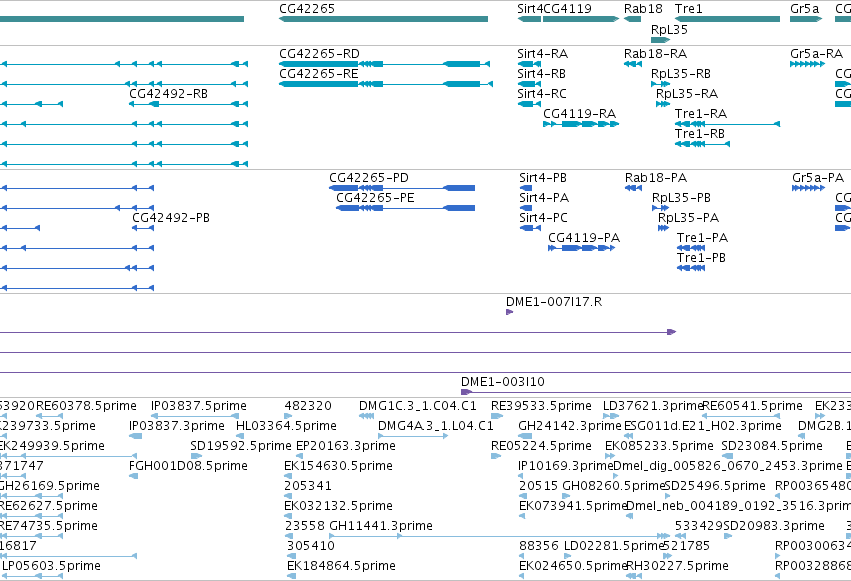
Task: Select the CG42265-RD transcript
Action: click(385, 64)
